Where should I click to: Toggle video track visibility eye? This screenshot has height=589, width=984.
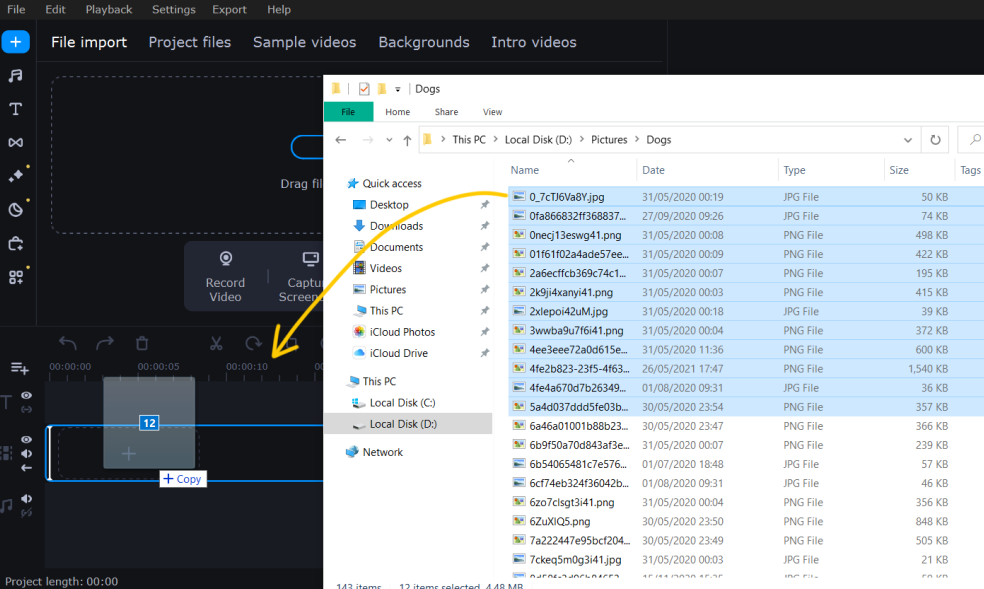point(26,440)
